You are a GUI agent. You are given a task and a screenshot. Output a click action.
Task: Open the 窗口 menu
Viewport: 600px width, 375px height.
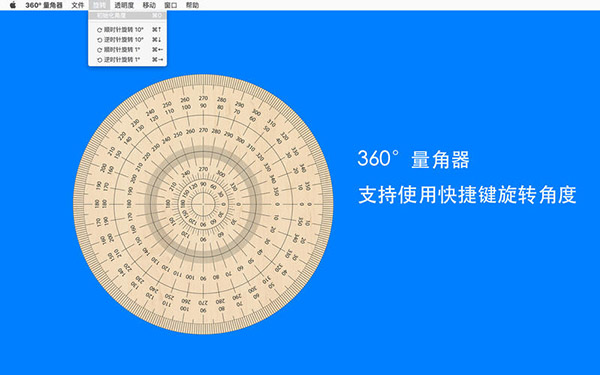click(x=171, y=5)
